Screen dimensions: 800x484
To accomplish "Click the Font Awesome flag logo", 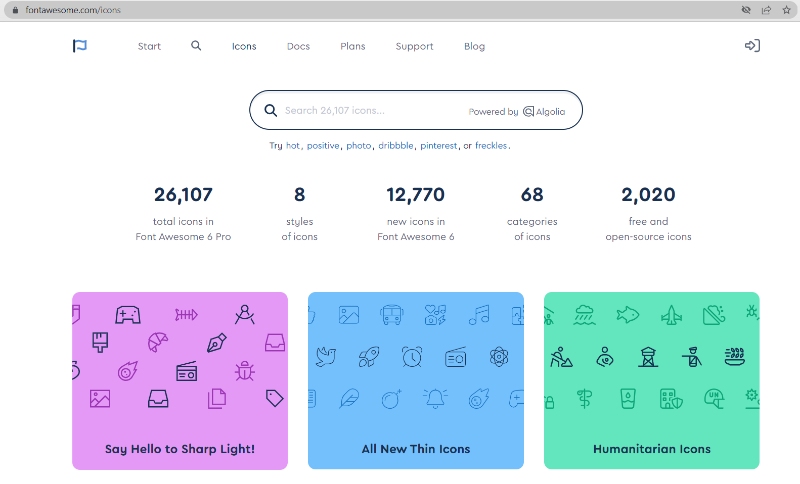I will pyautogui.click(x=80, y=46).
